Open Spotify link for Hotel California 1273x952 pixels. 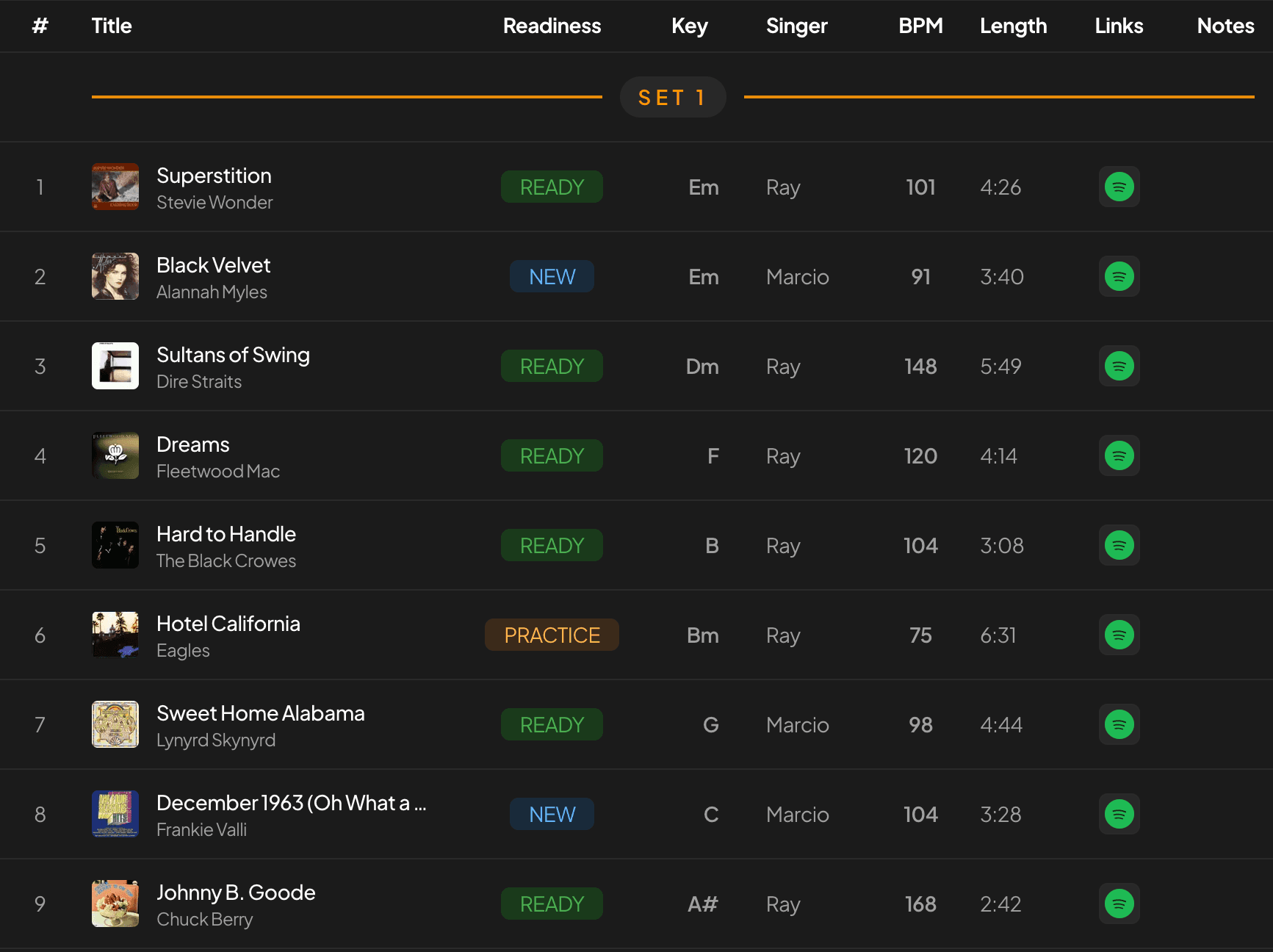tap(1119, 635)
